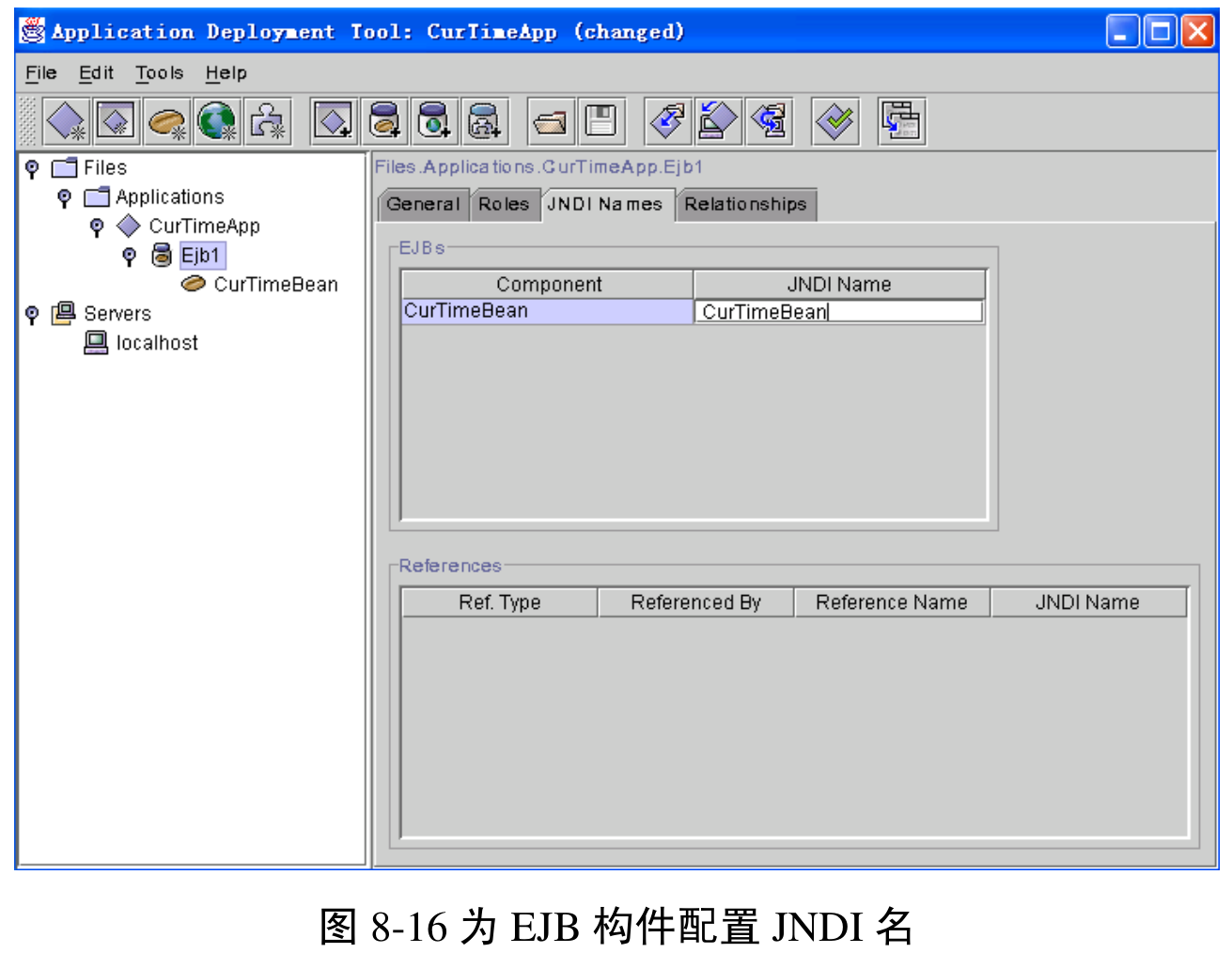Select the JNDI Names tab
This screenshot has width=1232, height=953.
(x=606, y=204)
